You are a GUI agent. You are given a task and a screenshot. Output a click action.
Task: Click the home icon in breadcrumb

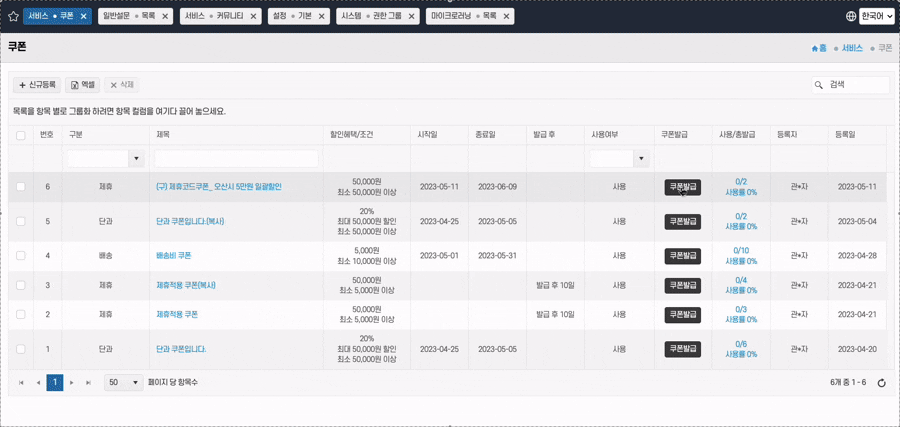(x=819, y=48)
